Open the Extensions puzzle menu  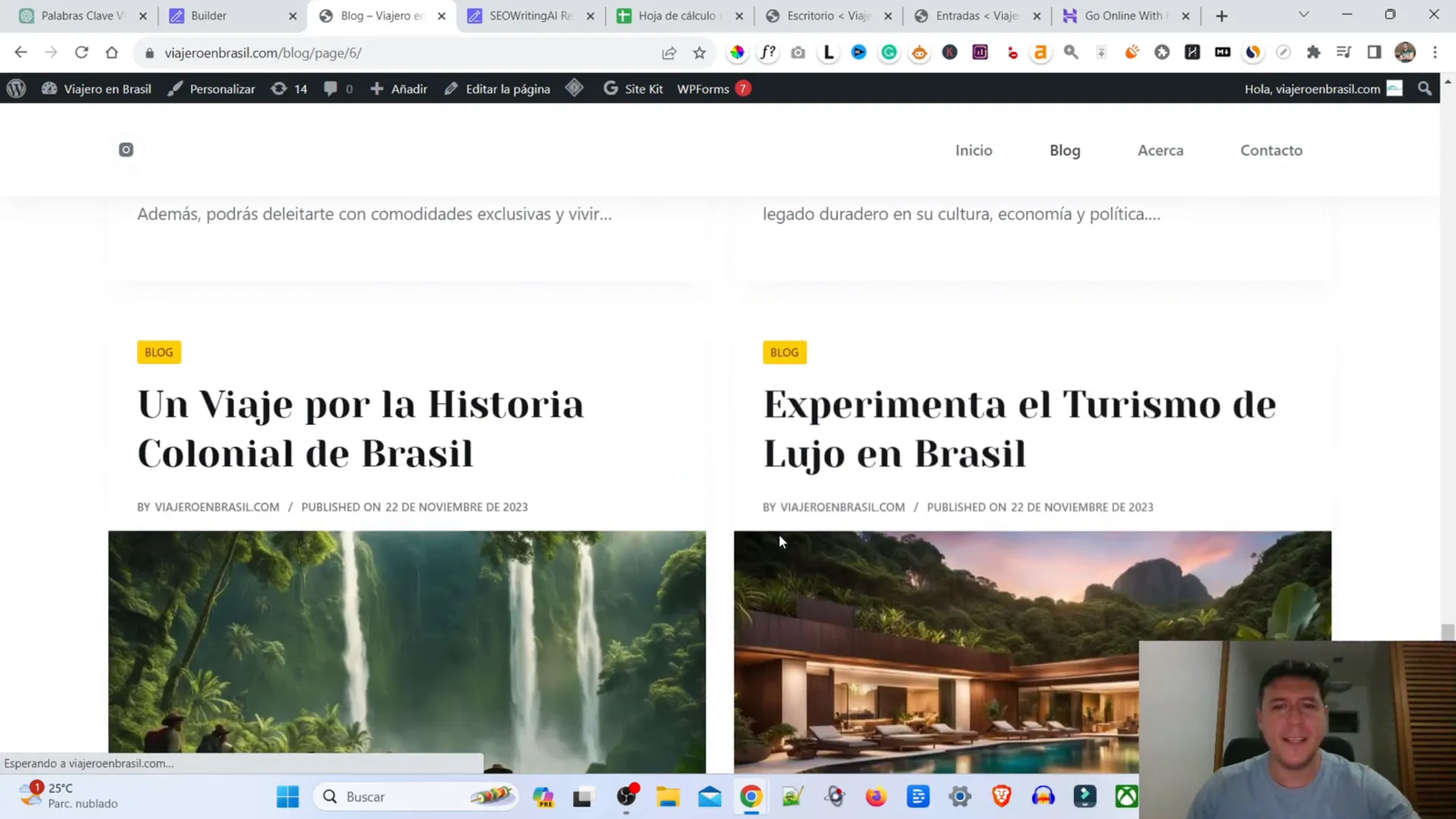(1313, 53)
